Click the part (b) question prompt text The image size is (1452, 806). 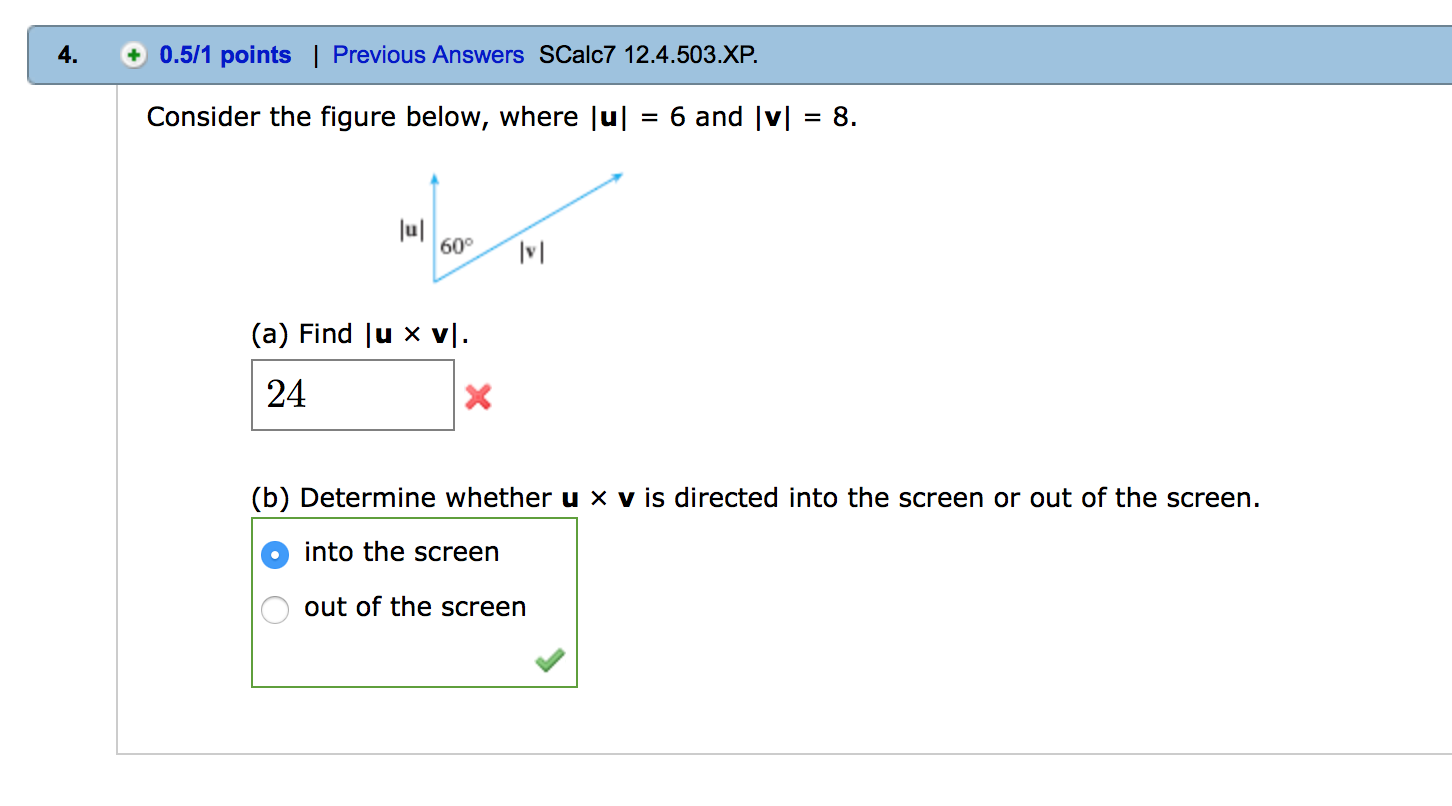pyautogui.click(x=756, y=498)
